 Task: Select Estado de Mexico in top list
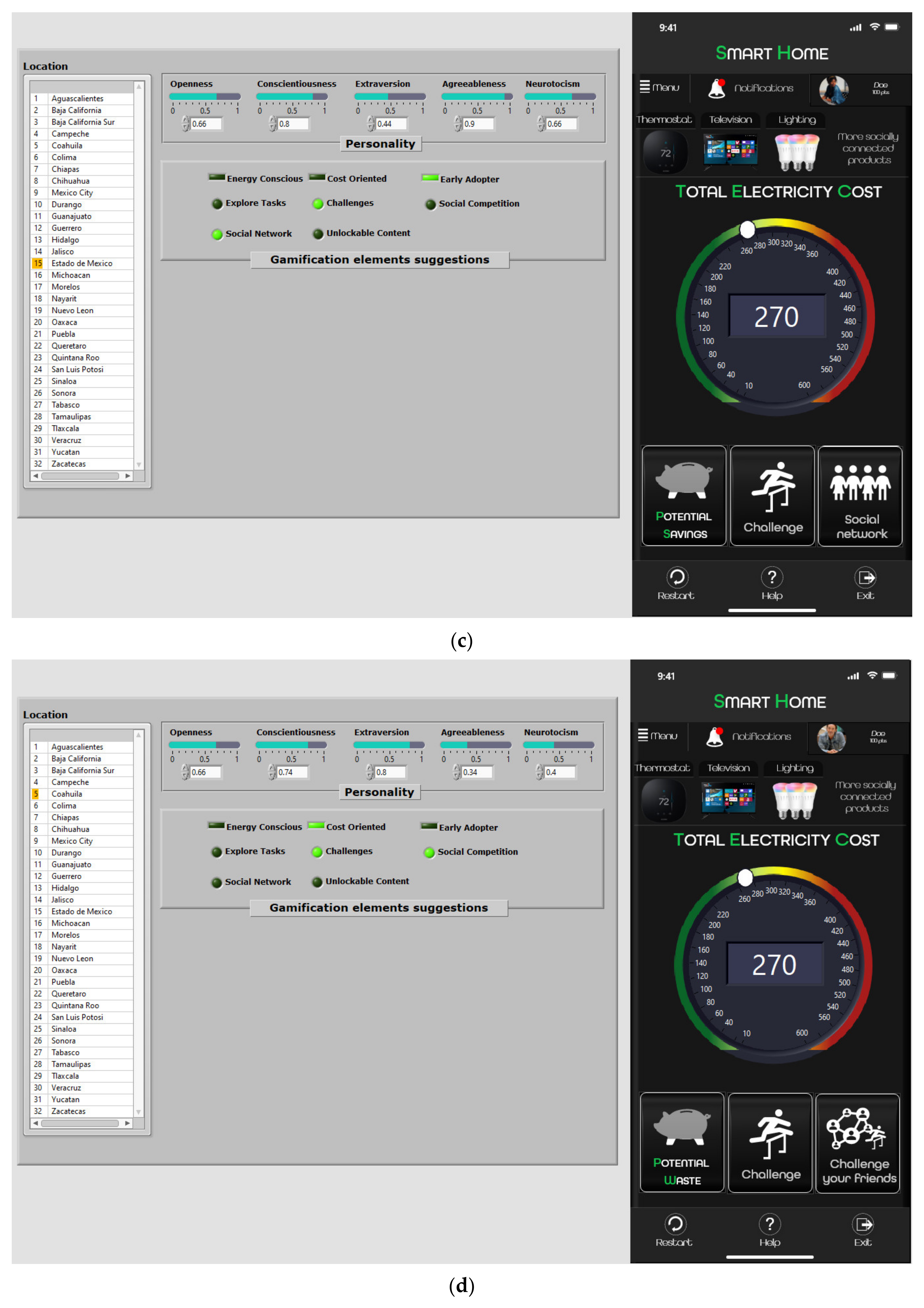(x=82, y=263)
